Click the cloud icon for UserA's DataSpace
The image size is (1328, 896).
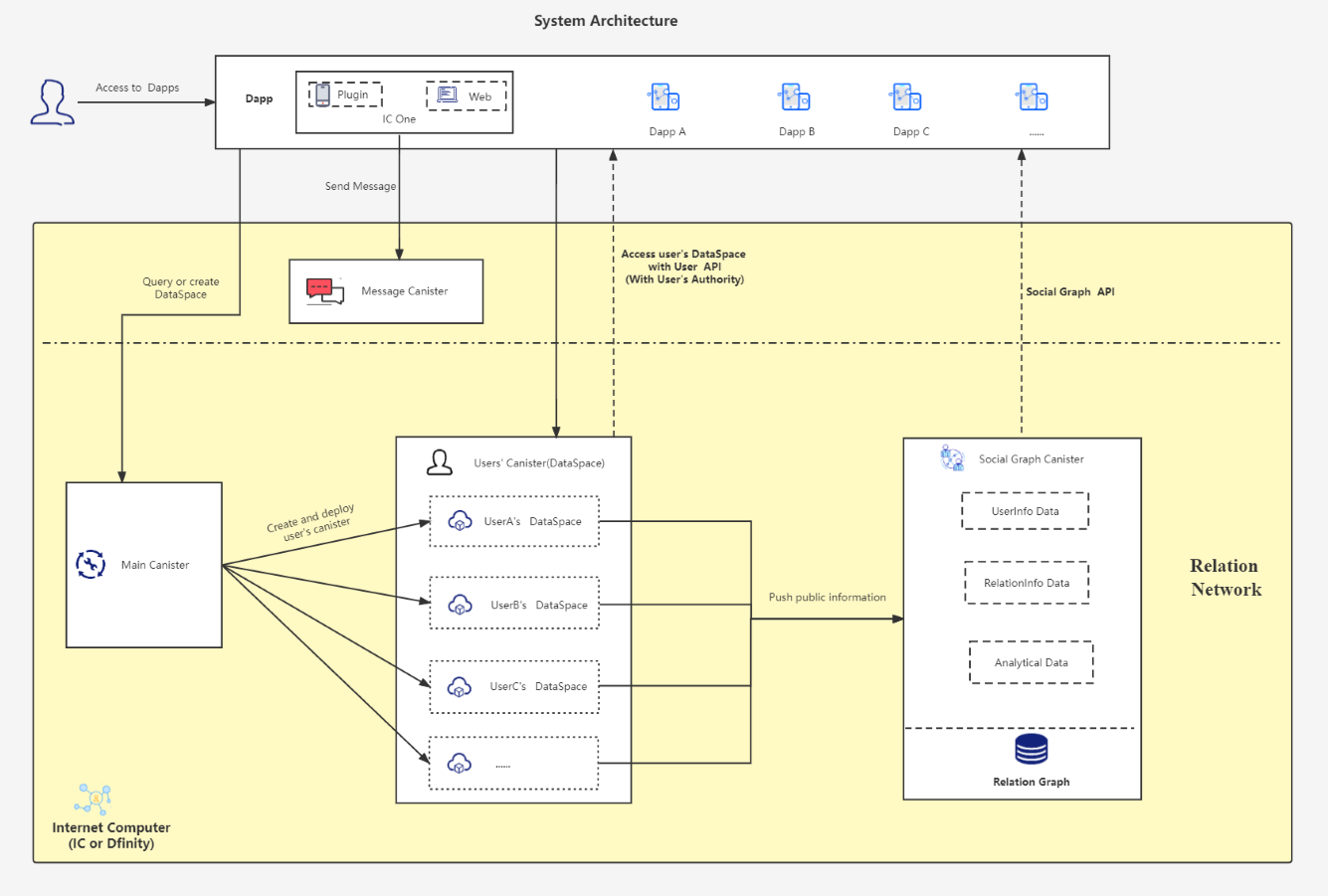pyautogui.click(x=460, y=521)
